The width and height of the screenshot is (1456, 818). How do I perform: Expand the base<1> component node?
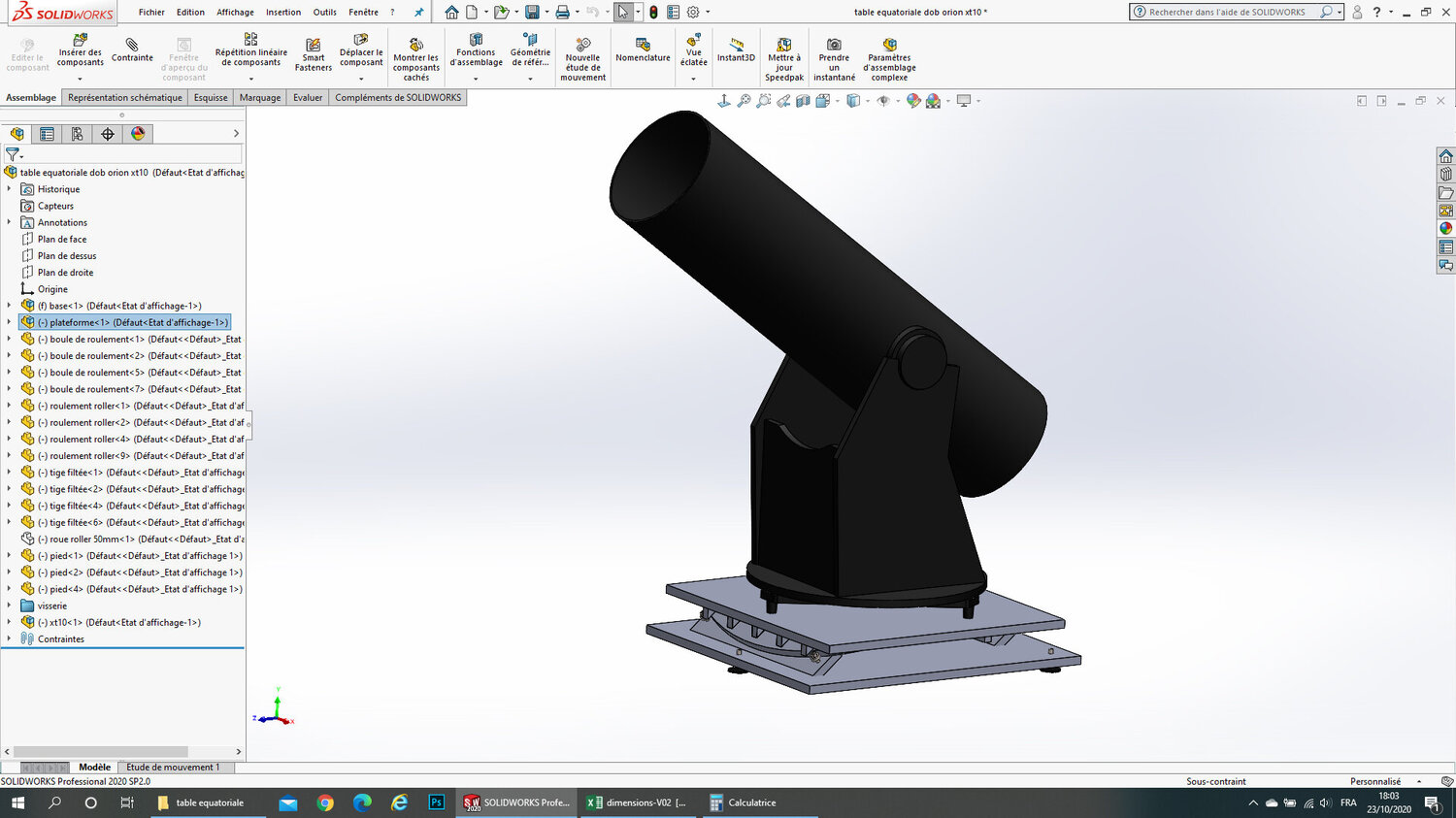10,306
